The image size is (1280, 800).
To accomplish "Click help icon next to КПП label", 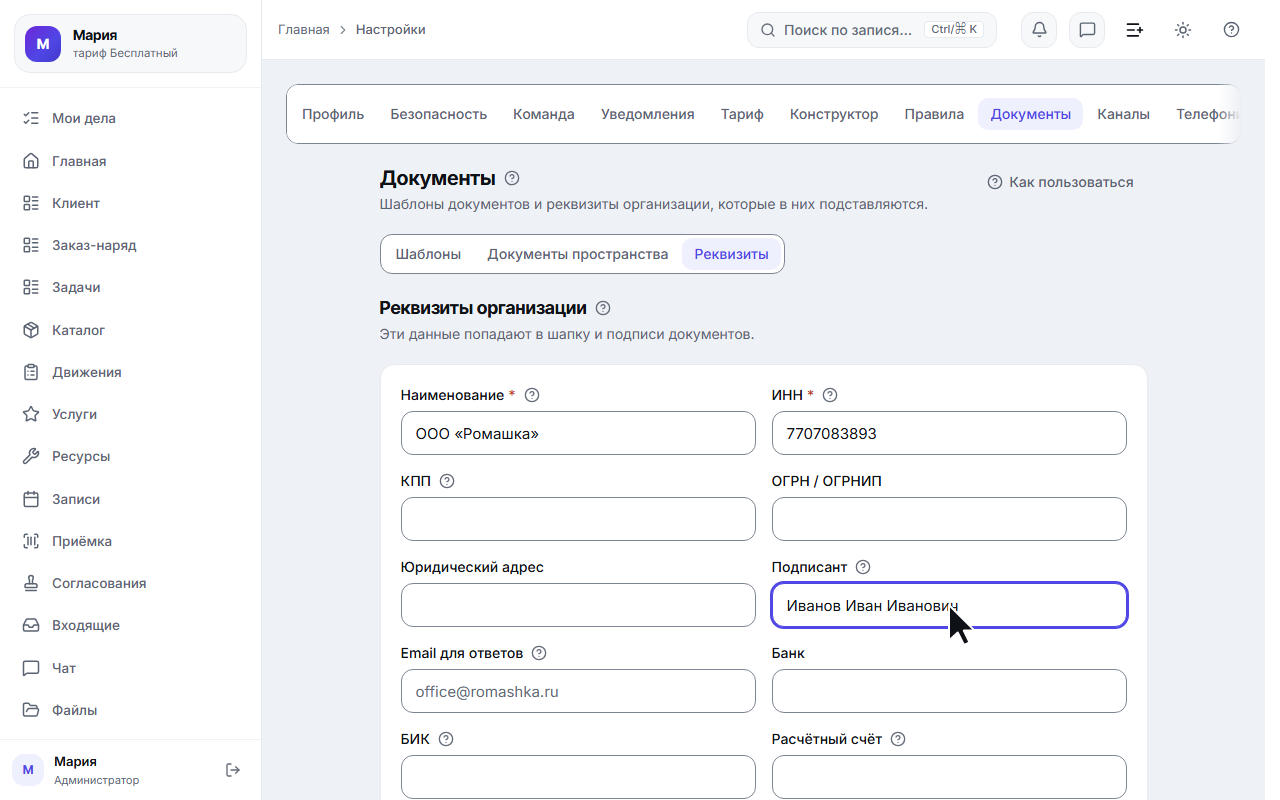I will pyautogui.click(x=447, y=481).
